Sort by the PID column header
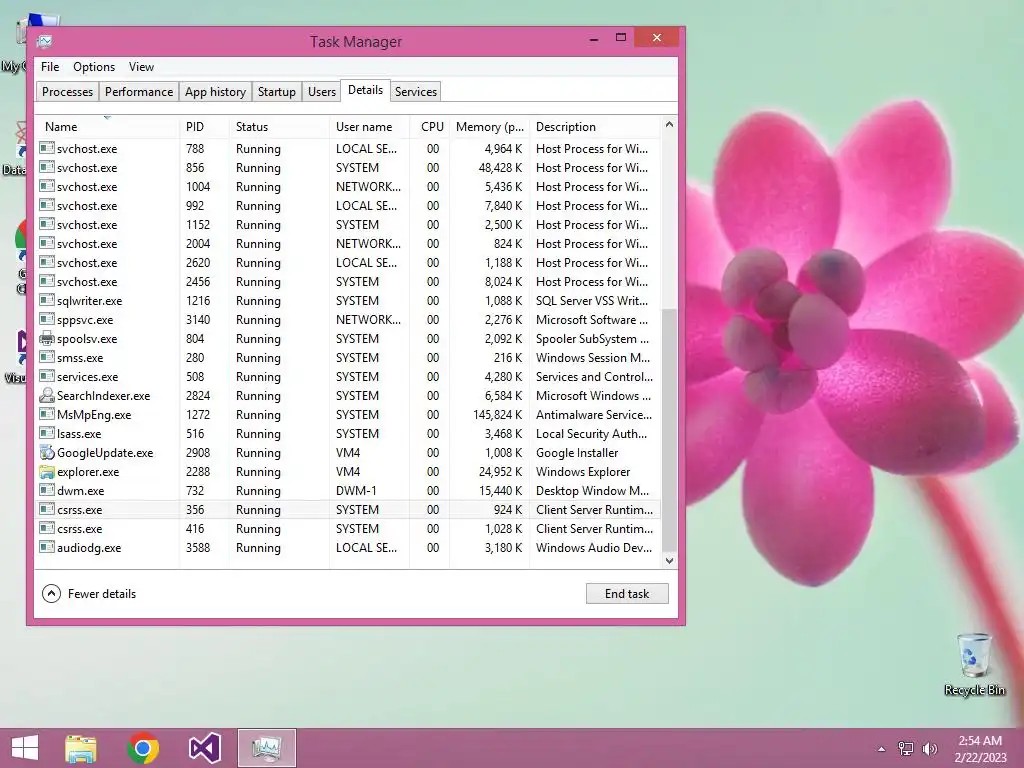 tap(204, 127)
